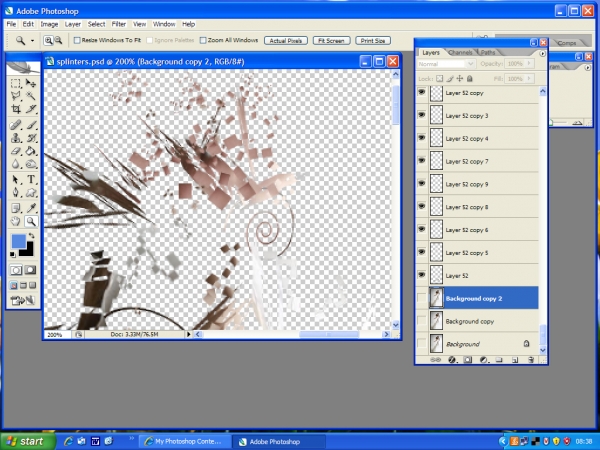Hide Layer 52 copy 4 visibility
The image size is (600, 450).
click(421, 137)
